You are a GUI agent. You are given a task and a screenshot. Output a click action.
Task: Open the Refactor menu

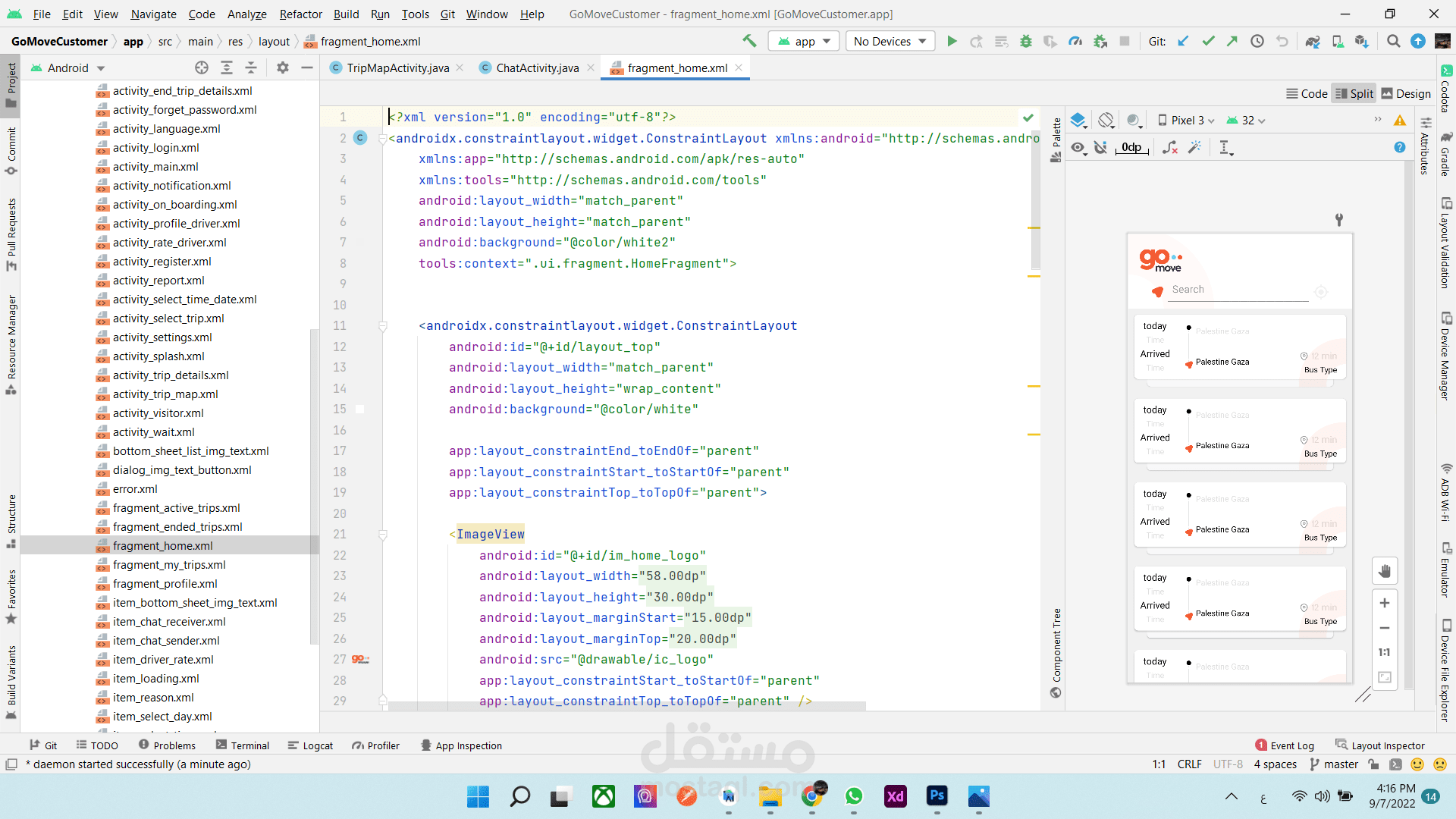click(x=300, y=14)
